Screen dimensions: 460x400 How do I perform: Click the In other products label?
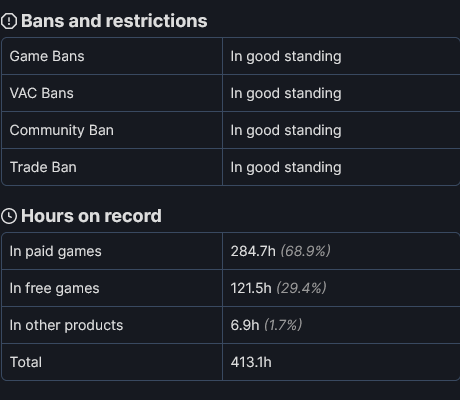pyautogui.click(x=66, y=326)
